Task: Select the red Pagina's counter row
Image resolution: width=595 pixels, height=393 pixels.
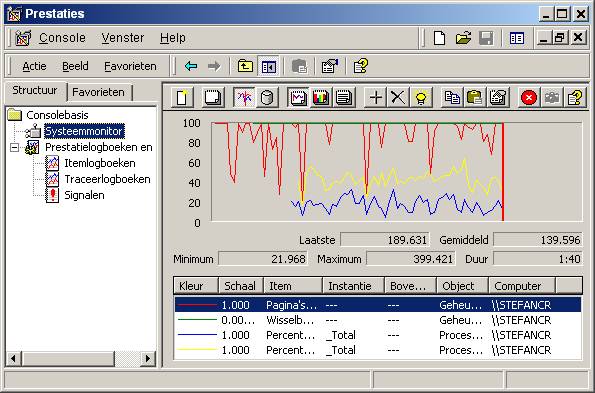Action: [378, 305]
